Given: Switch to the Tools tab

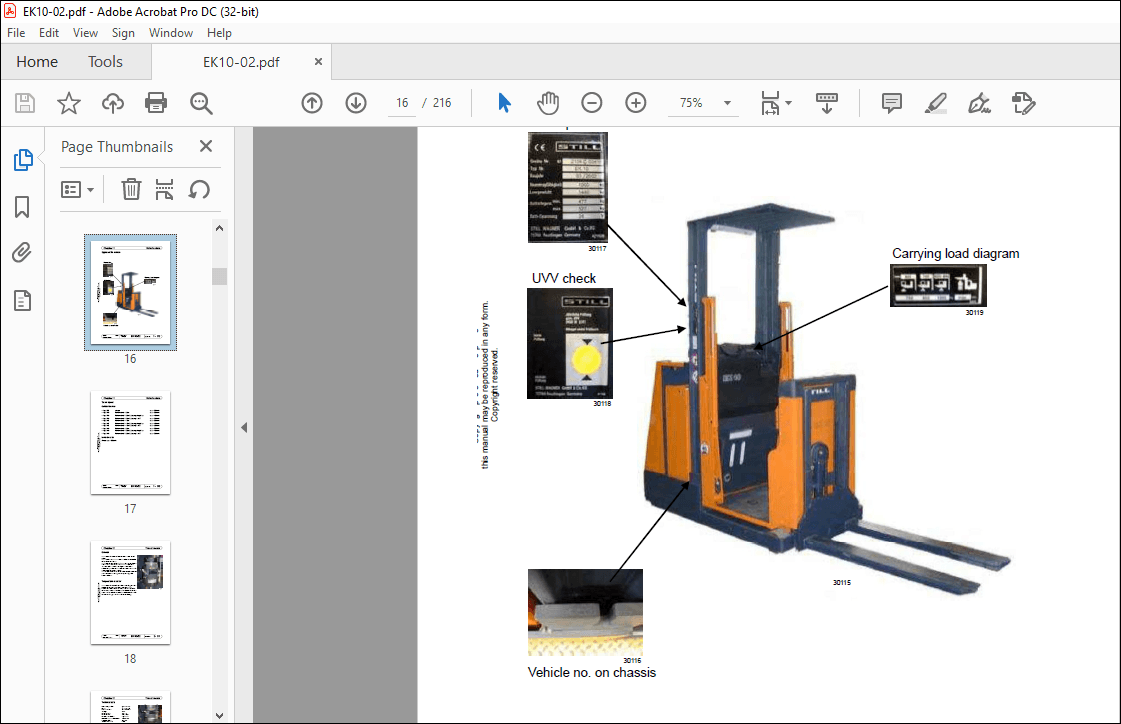Looking at the screenshot, I should (105, 61).
